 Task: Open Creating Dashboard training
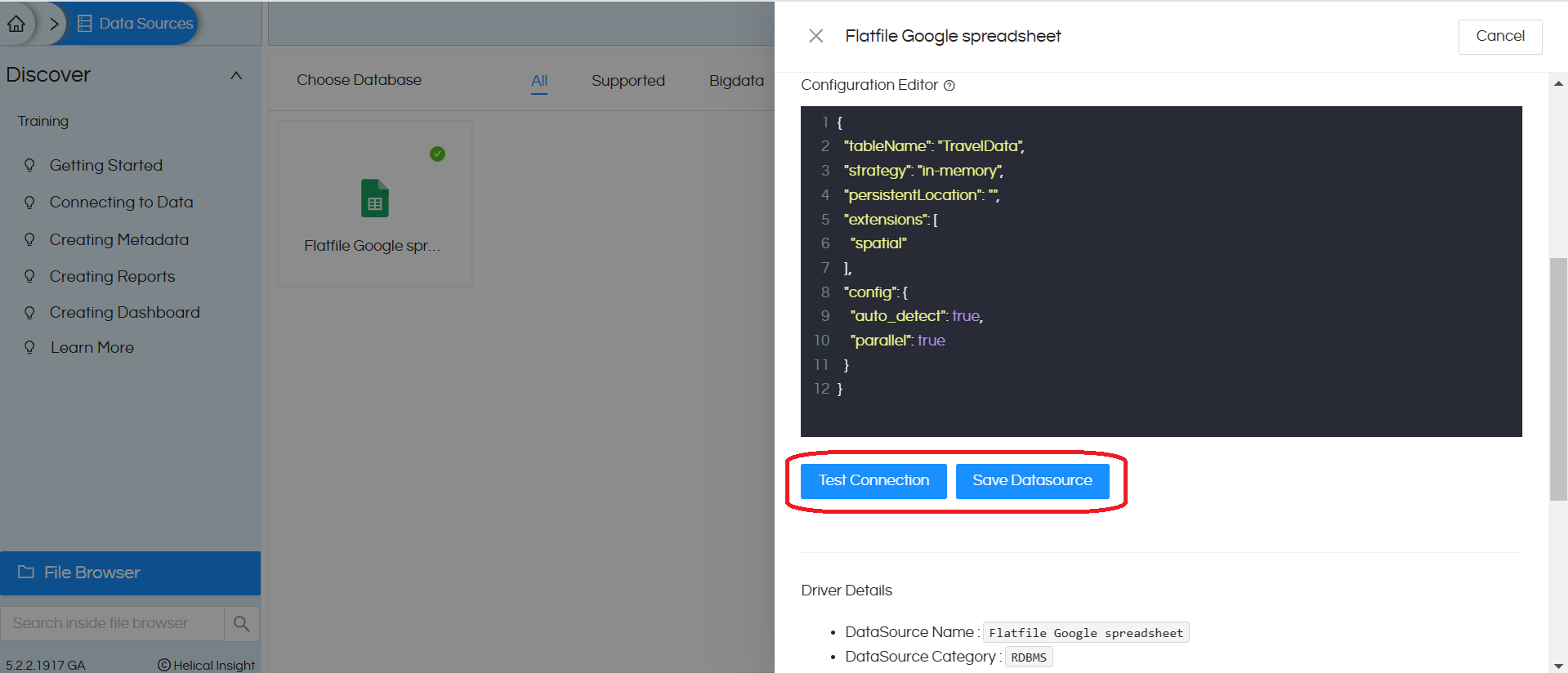(x=124, y=312)
